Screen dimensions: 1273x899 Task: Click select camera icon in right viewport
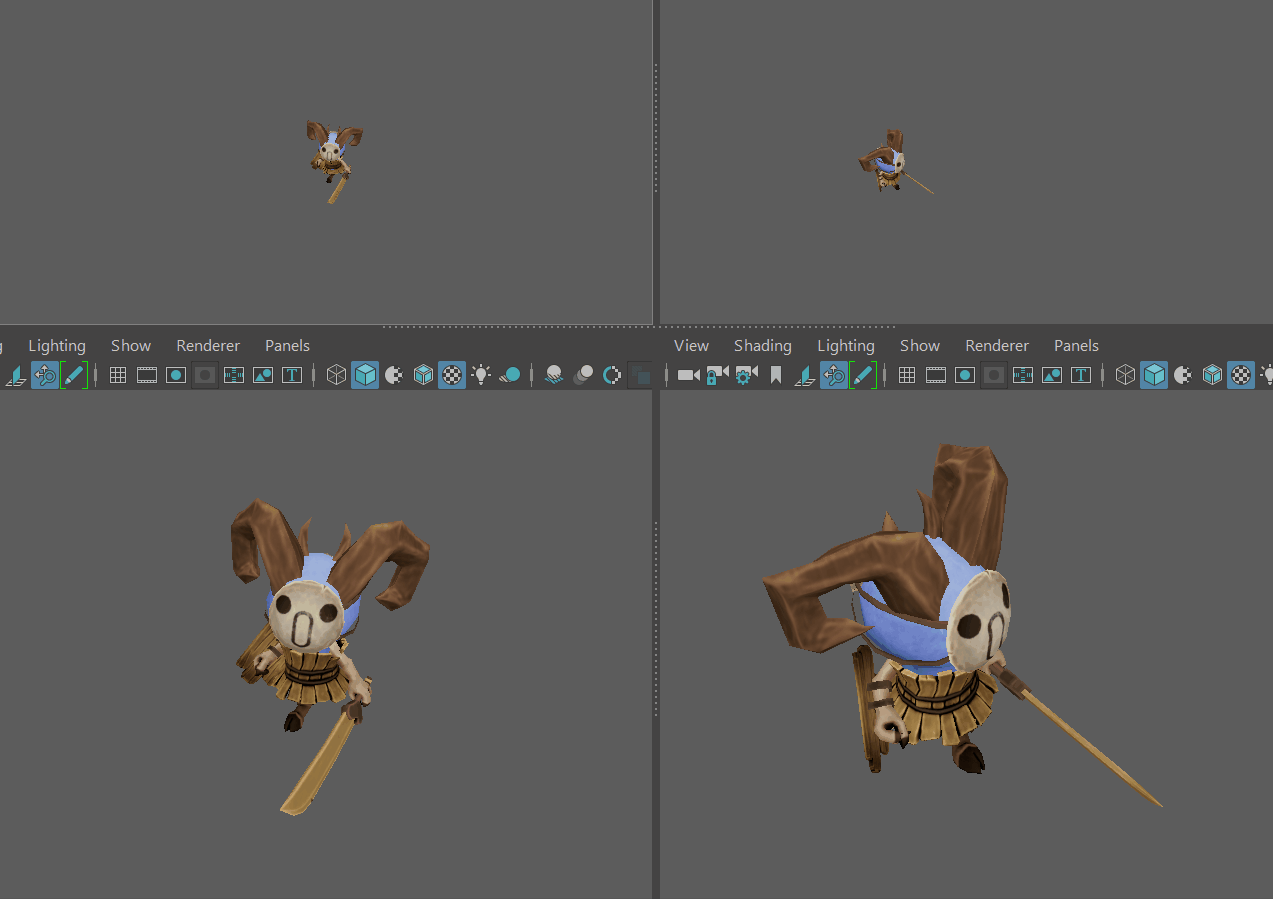[689, 375]
